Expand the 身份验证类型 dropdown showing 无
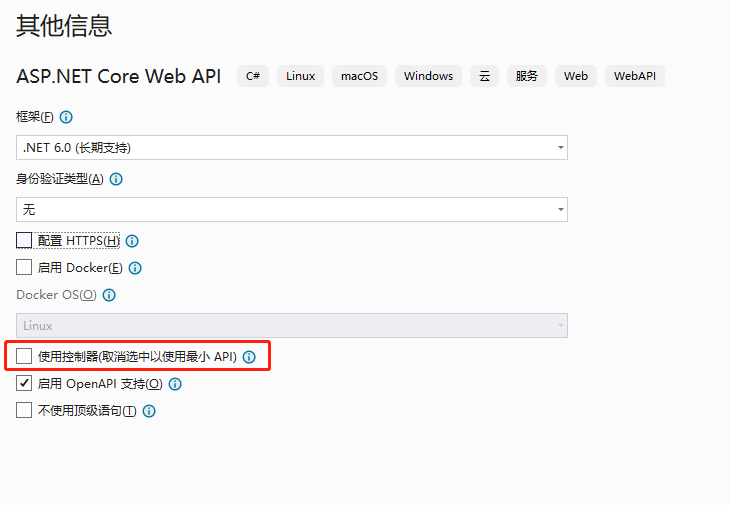The height and width of the screenshot is (505, 730). click(x=292, y=209)
